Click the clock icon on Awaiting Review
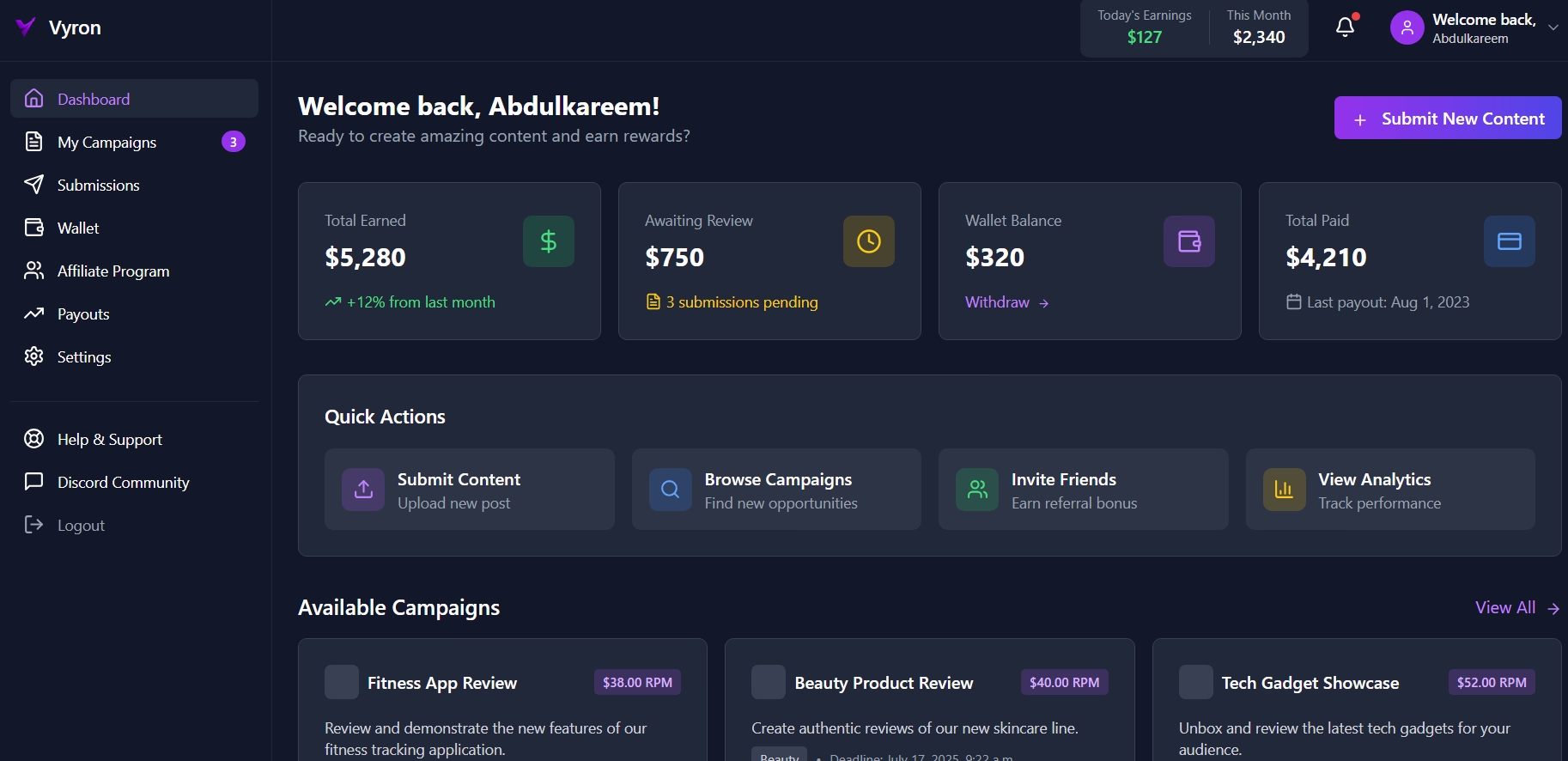1568x761 pixels. coord(868,241)
